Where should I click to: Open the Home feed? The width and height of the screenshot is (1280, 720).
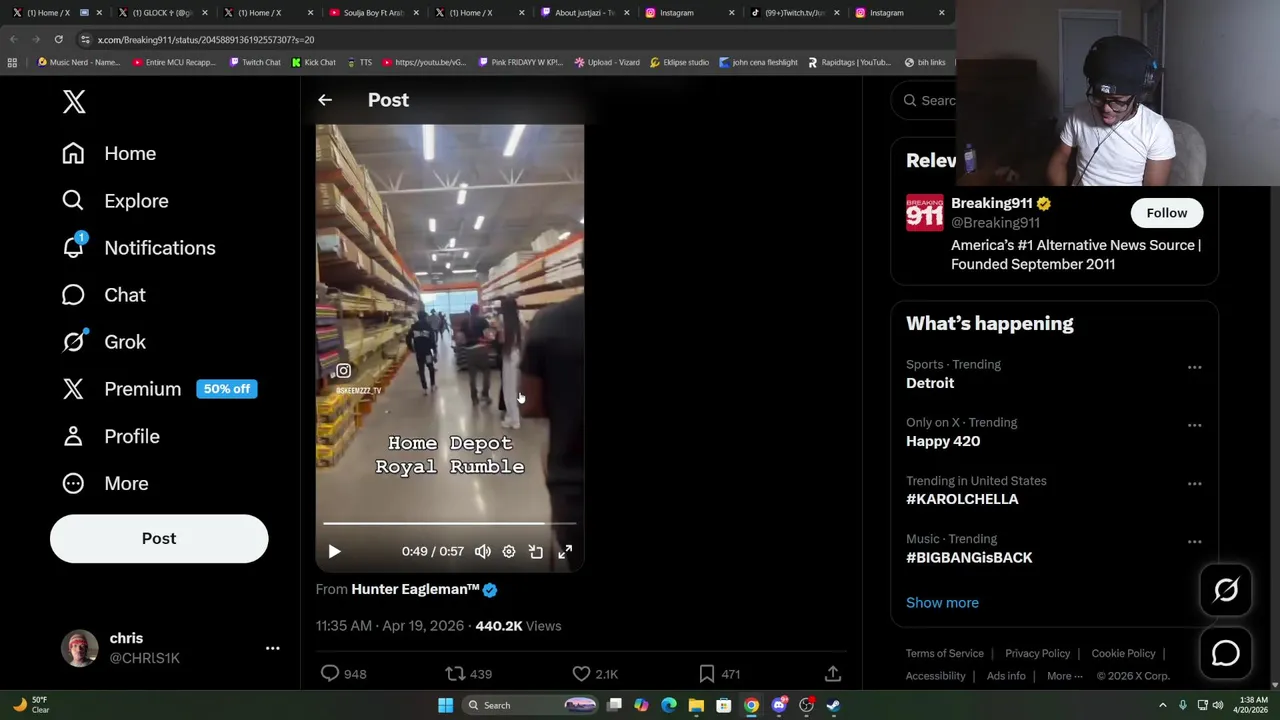pos(109,153)
